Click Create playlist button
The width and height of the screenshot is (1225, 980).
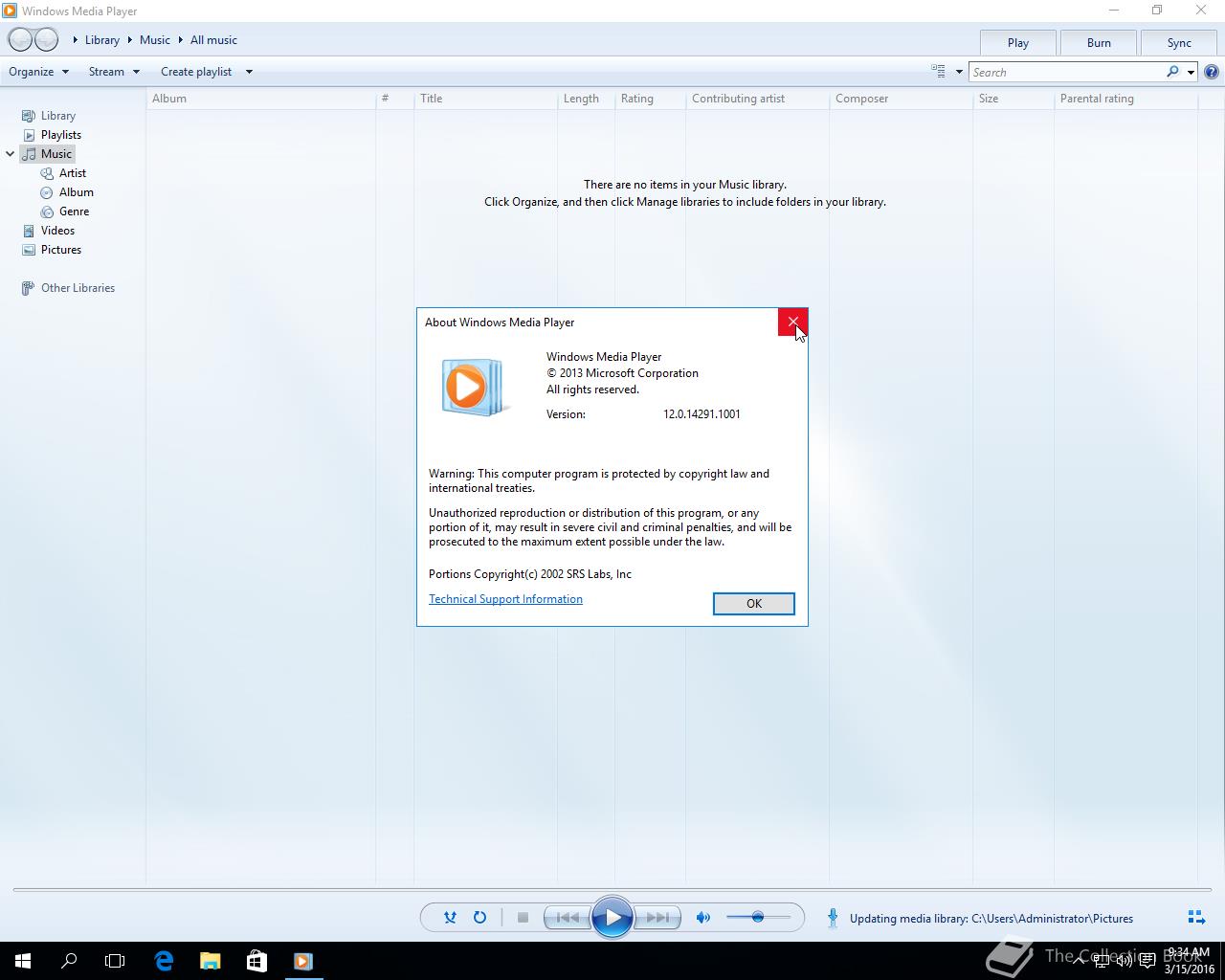[x=196, y=72]
